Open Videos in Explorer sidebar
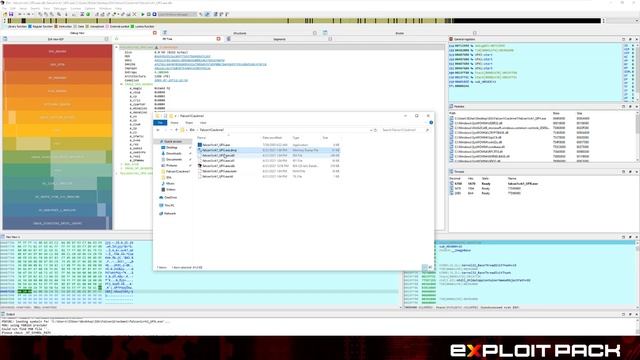The image size is (640, 360). (x=171, y=189)
